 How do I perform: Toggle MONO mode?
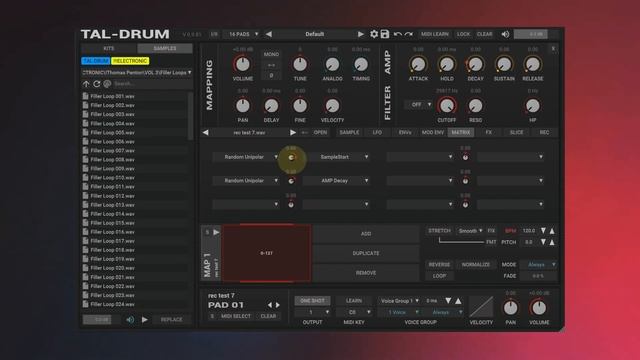(x=271, y=54)
